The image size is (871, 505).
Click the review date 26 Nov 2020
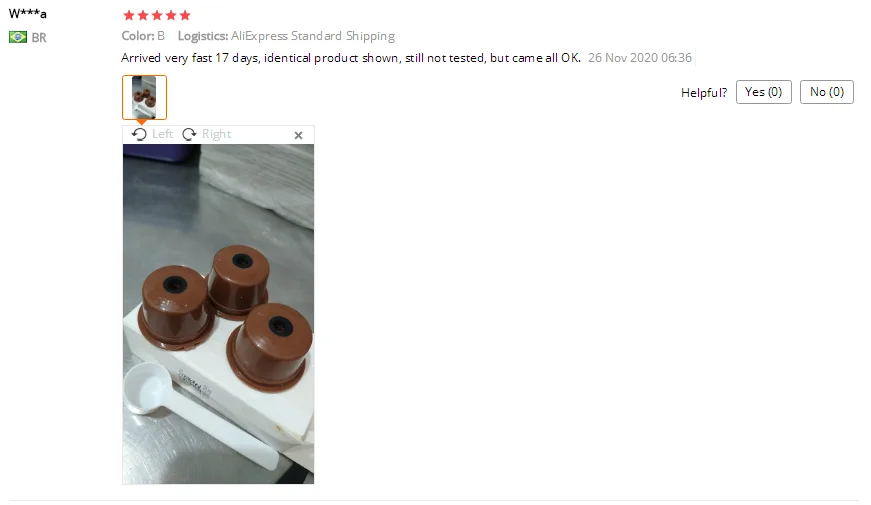point(623,58)
